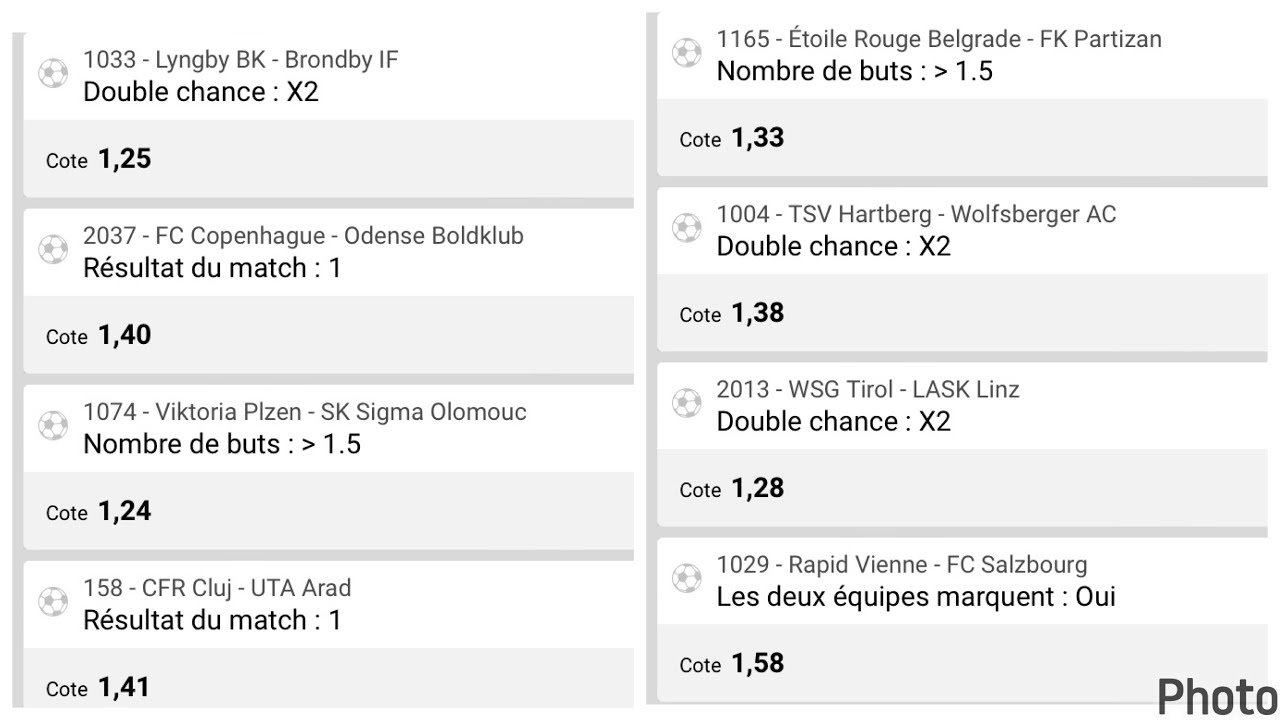Click soccer ball icon beside WSG Tirol match
Screen dimensions: 1280x720
(x=687, y=403)
